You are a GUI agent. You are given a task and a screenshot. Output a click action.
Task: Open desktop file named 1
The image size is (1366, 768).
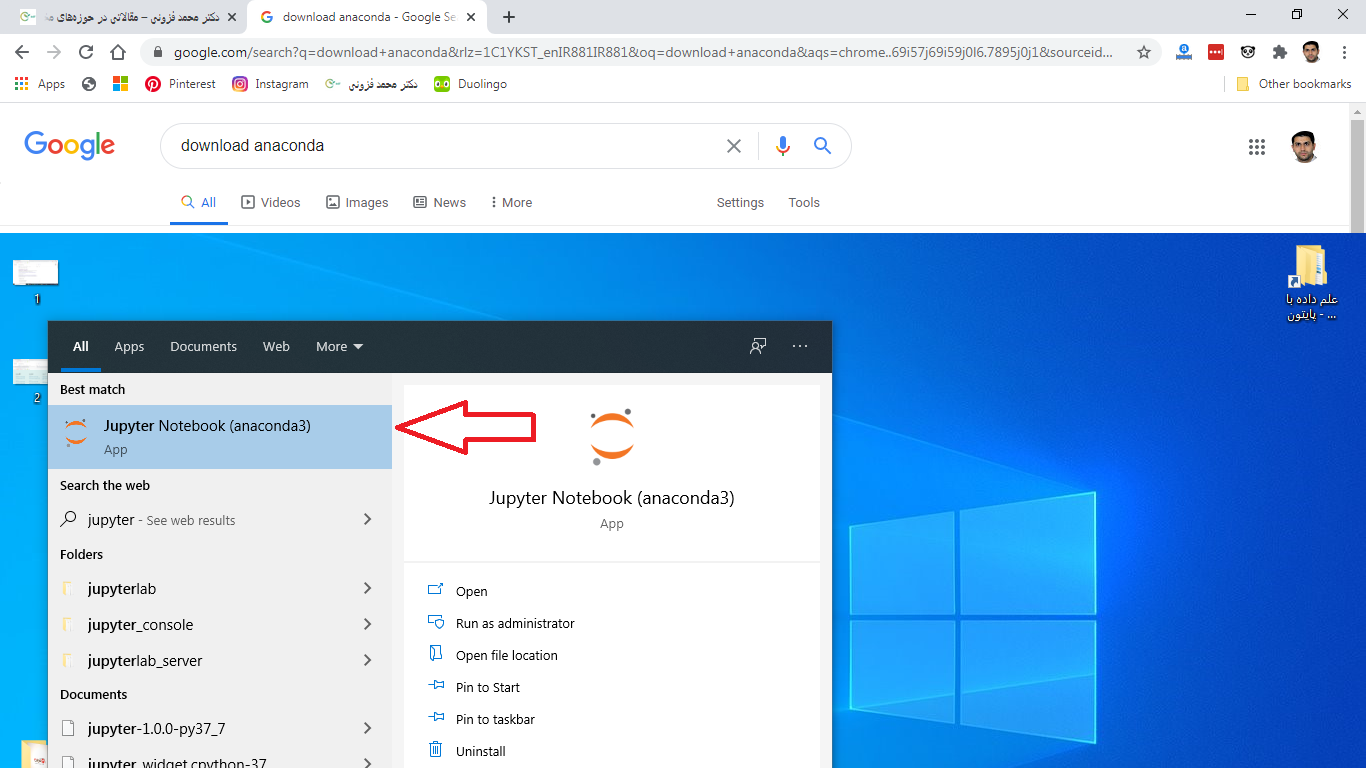tap(36, 281)
